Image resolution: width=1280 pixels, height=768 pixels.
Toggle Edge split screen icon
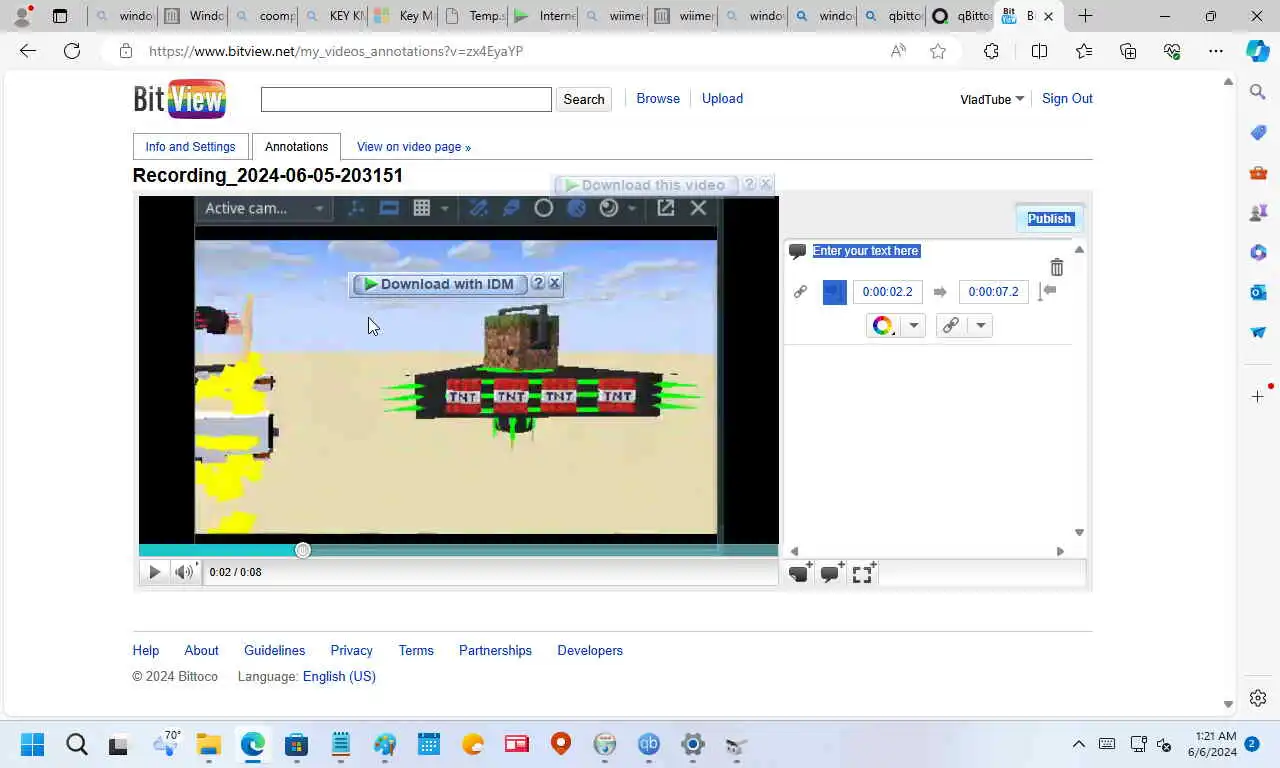click(1039, 51)
